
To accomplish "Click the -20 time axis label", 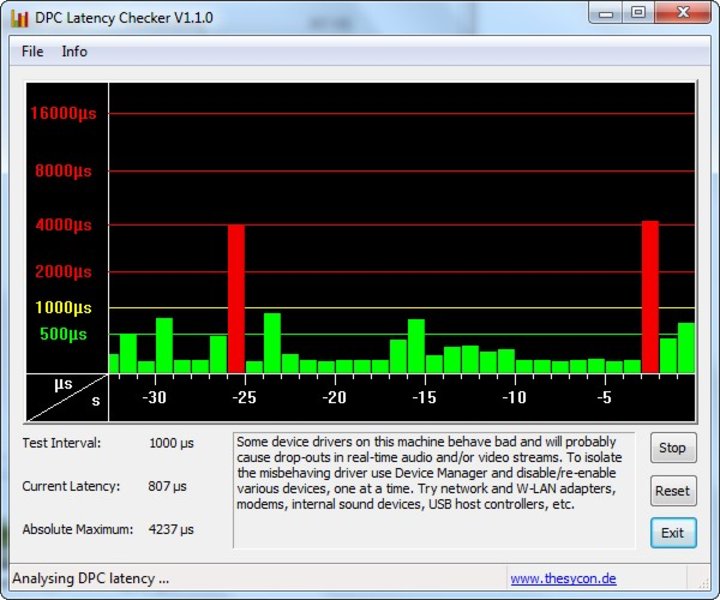I will pyautogui.click(x=334, y=398).
